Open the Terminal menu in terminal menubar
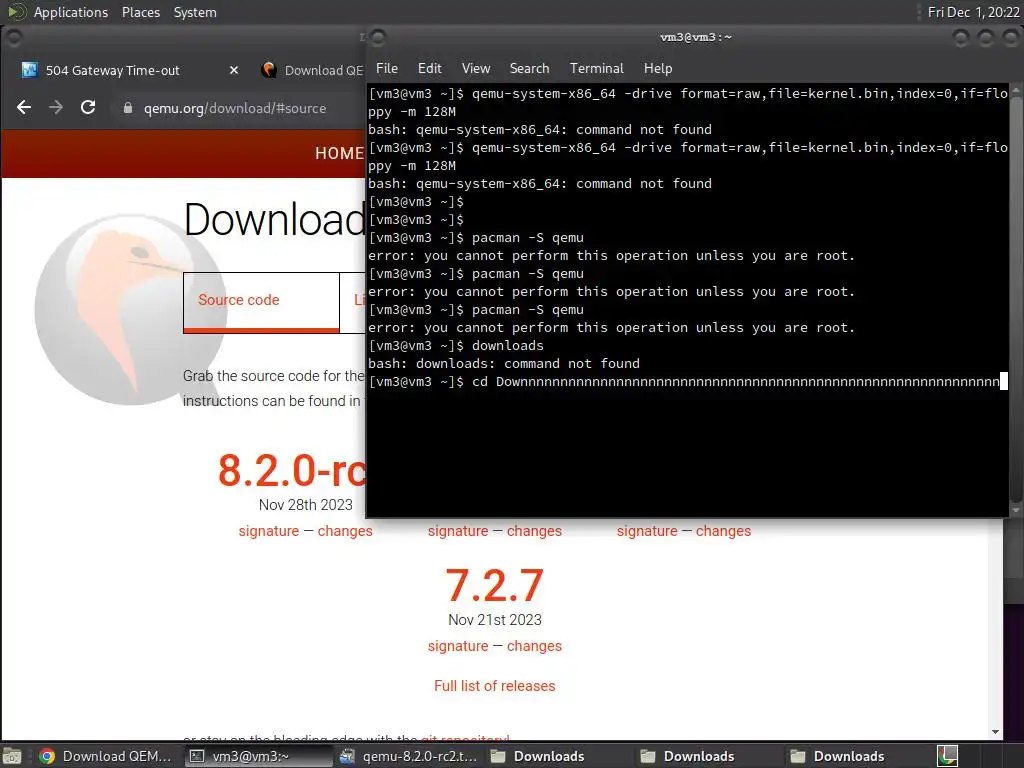The width and height of the screenshot is (1024, 768). (596, 69)
